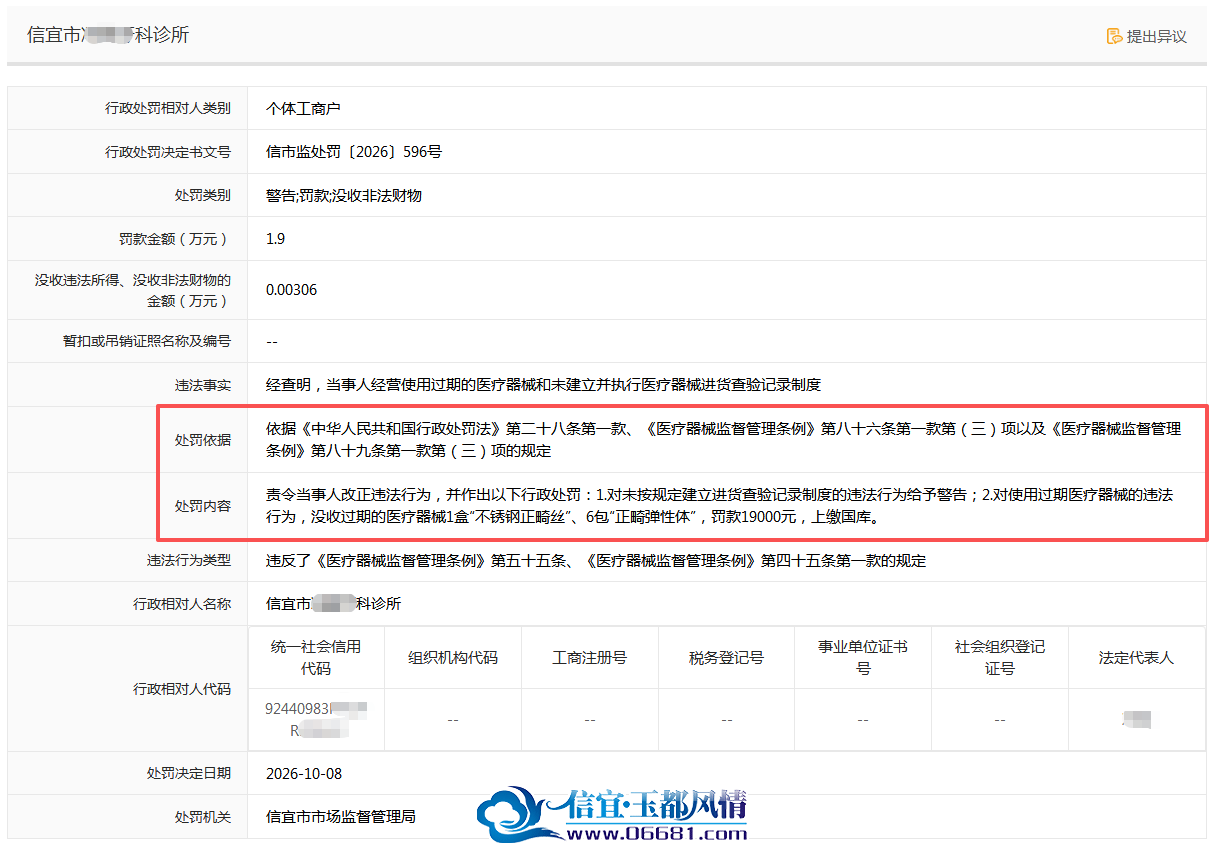1225x851 pixels.
Task: Click the text starting 依据《中华人民共和国行政处罚法》
Action: pos(724,439)
